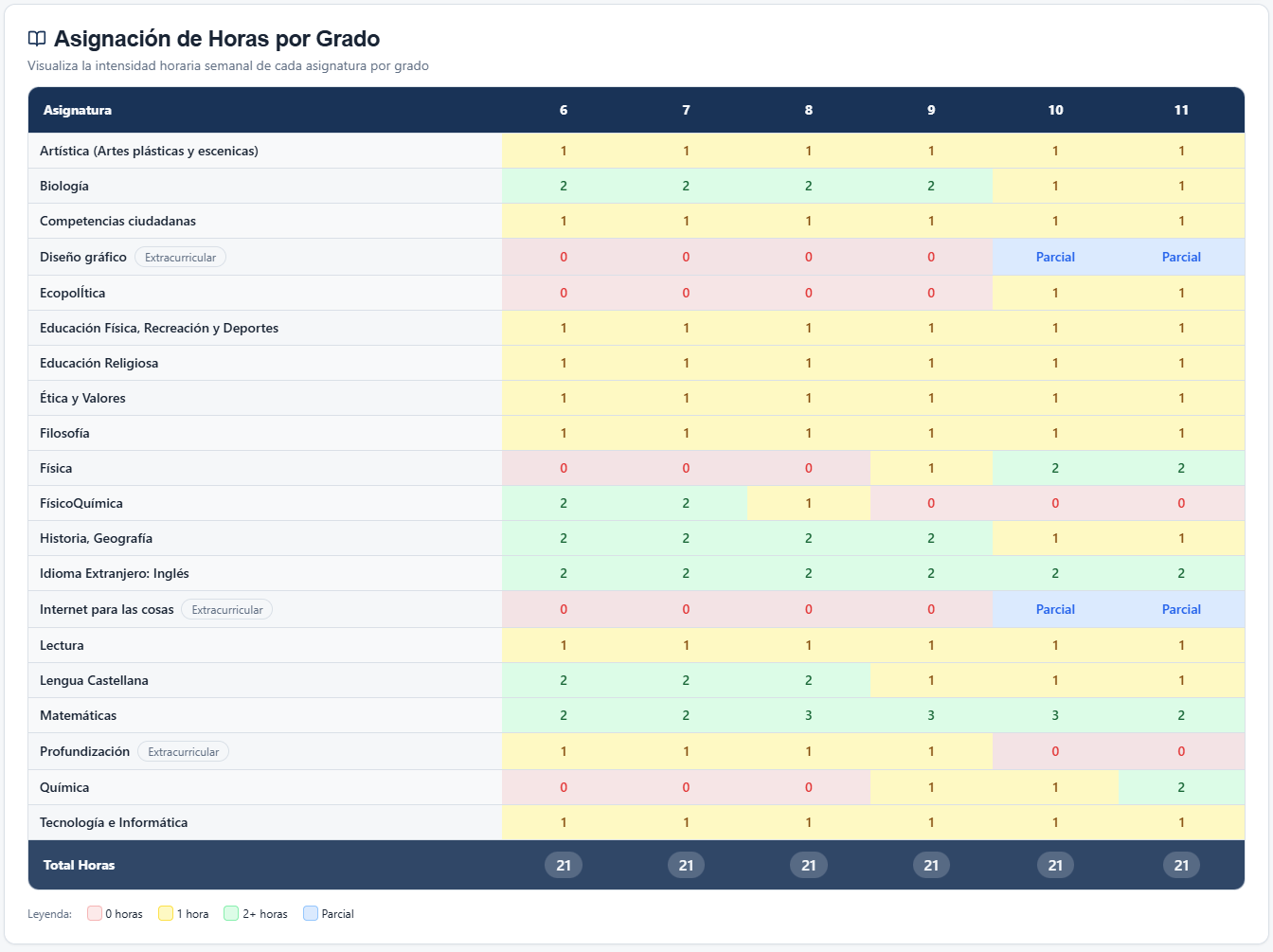Select the Parcial legend swatch
The height and width of the screenshot is (952, 1273).
(313, 913)
